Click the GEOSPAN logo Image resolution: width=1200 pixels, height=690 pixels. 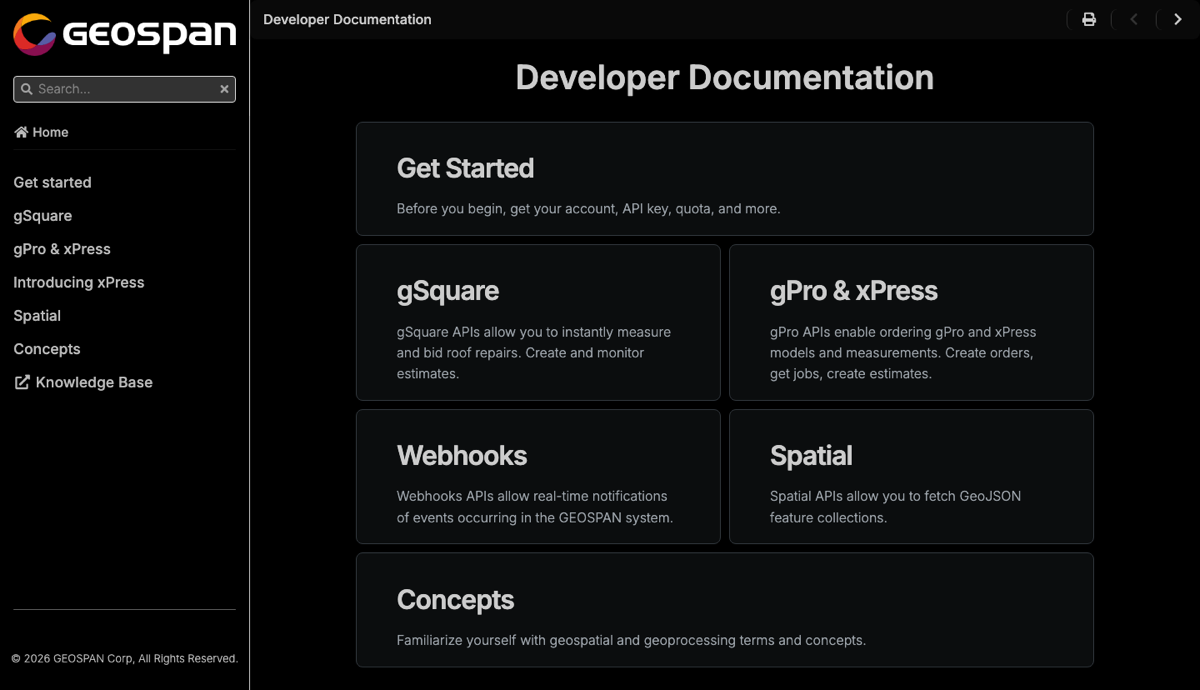pos(124,35)
